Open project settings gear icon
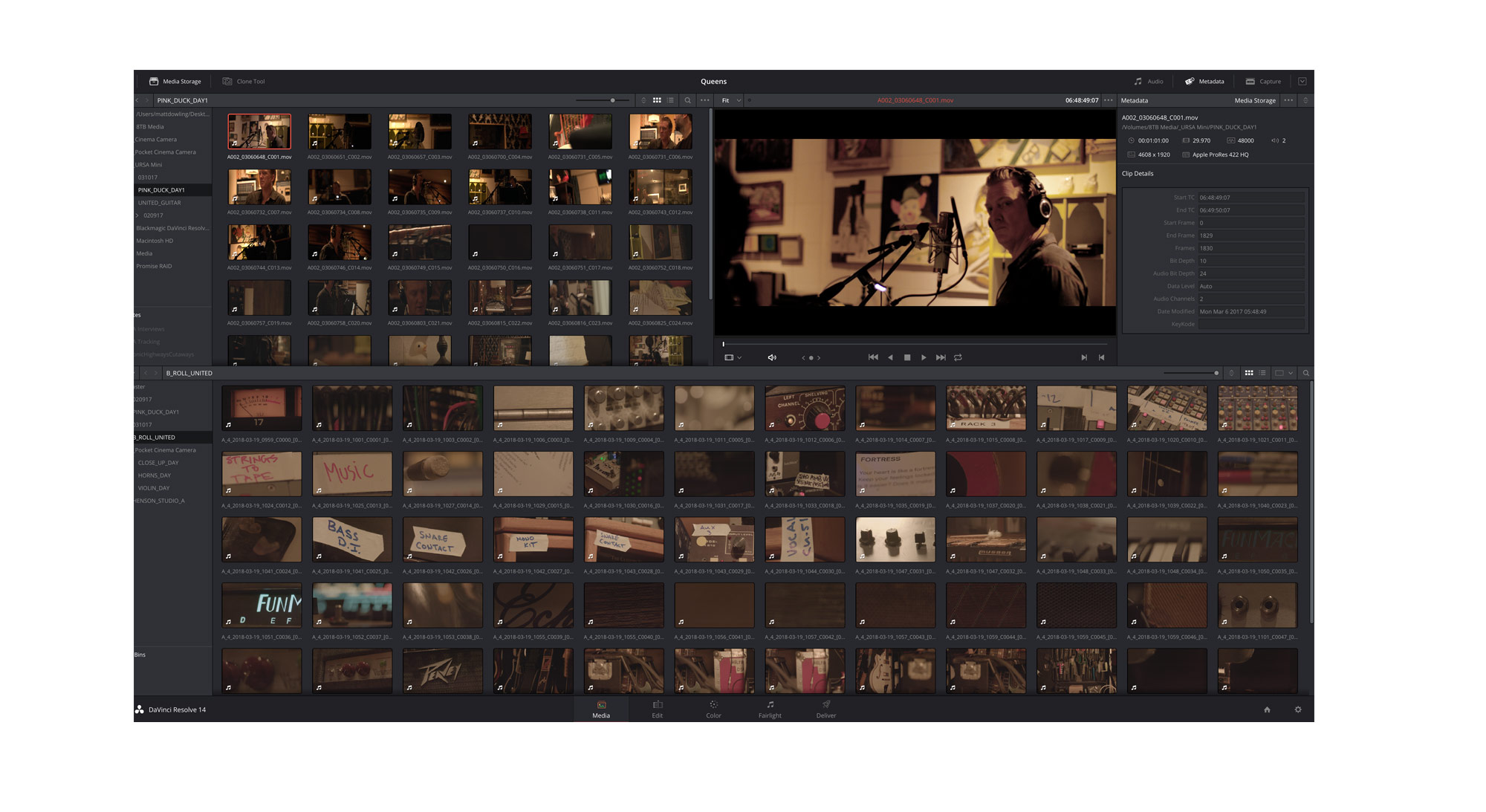1486x812 pixels. pos(1298,709)
